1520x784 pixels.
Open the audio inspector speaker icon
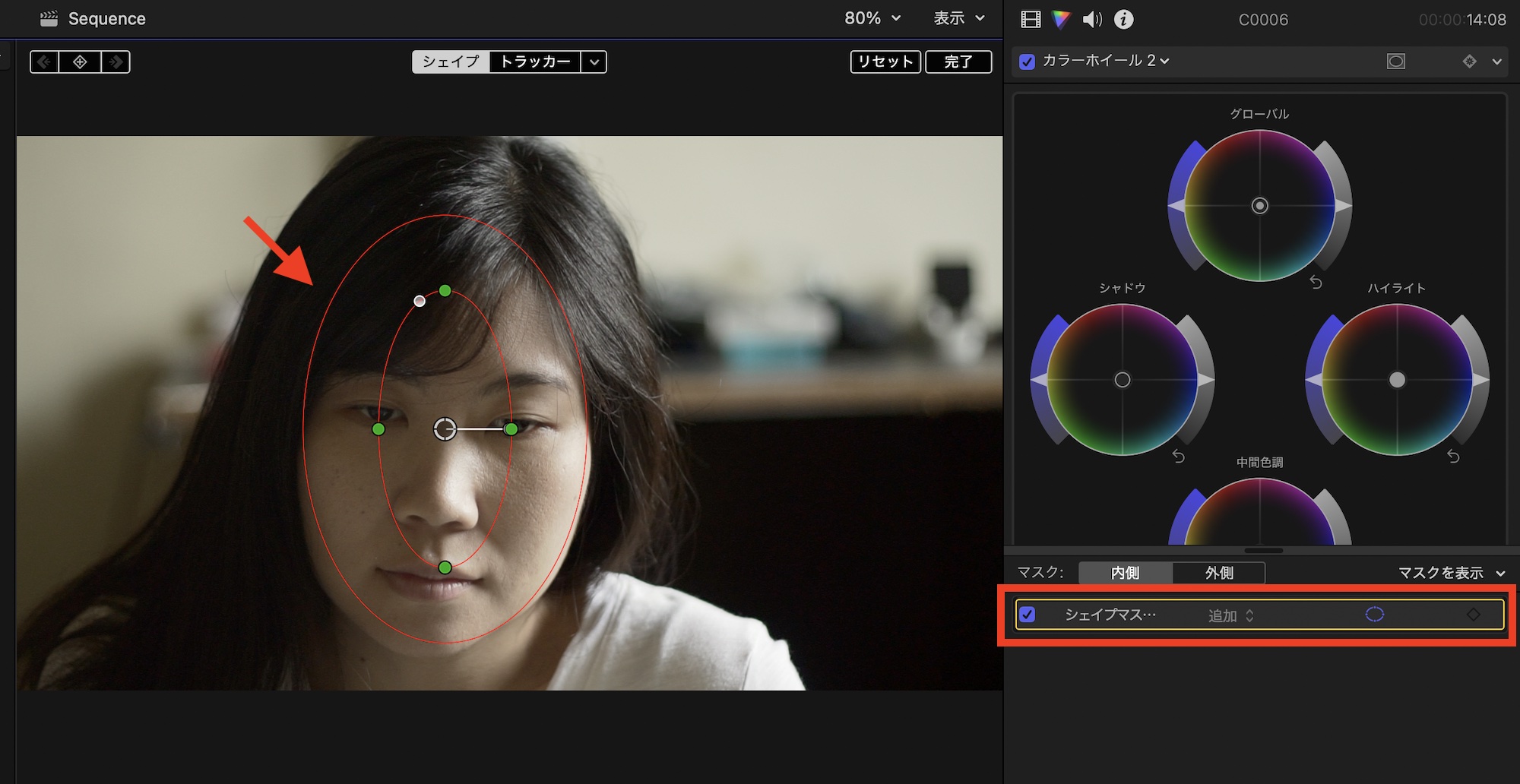[1092, 20]
